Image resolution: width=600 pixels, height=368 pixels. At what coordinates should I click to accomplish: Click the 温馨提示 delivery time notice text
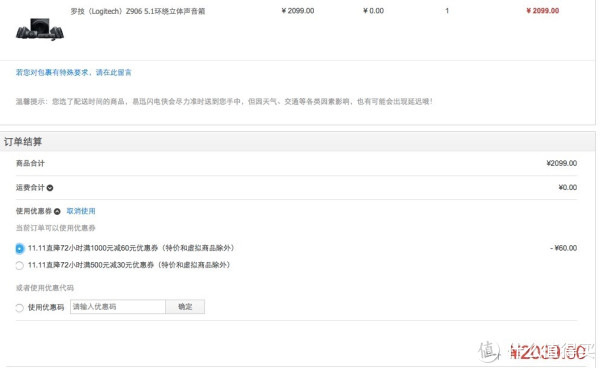coord(224,101)
